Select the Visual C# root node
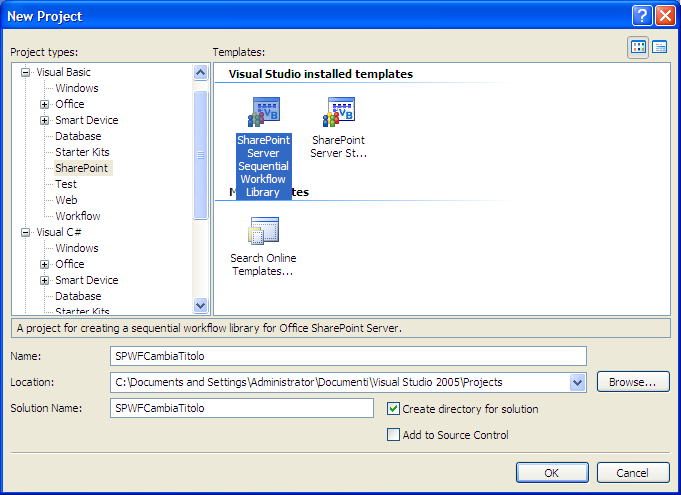Screen dimensions: 681x495 click(59, 232)
